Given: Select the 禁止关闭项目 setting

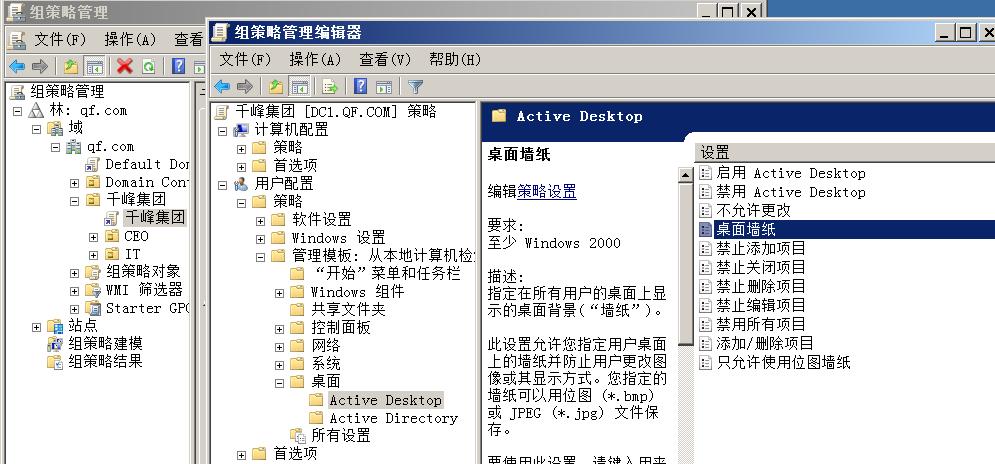Looking at the screenshot, I should pyautogui.click(x=761, y=267).
